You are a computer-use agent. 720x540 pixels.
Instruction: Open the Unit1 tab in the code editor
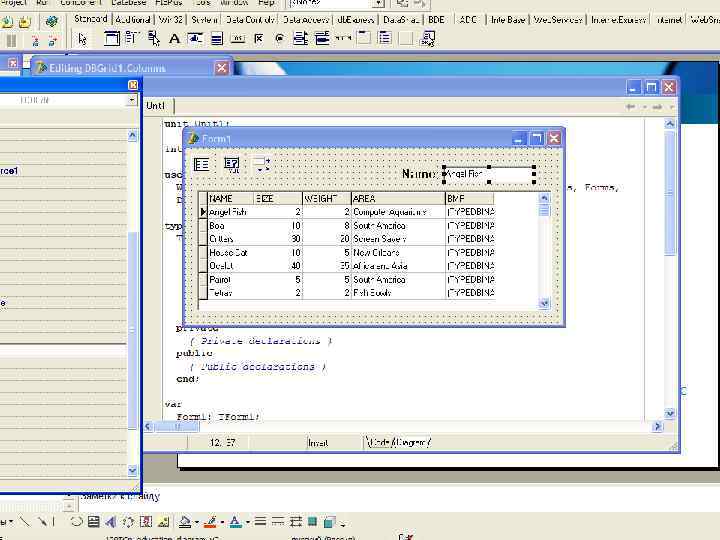[x=156, y=106]
